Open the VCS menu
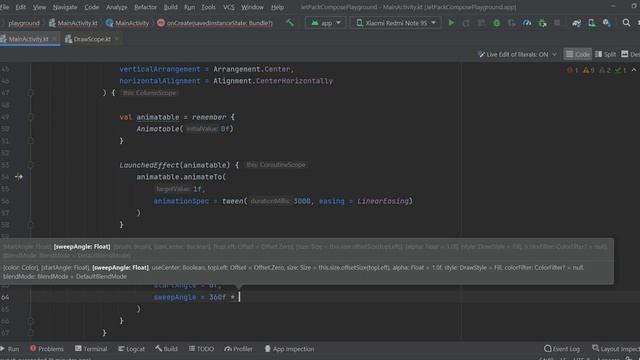The image size is (640, 360). (229, 7)
